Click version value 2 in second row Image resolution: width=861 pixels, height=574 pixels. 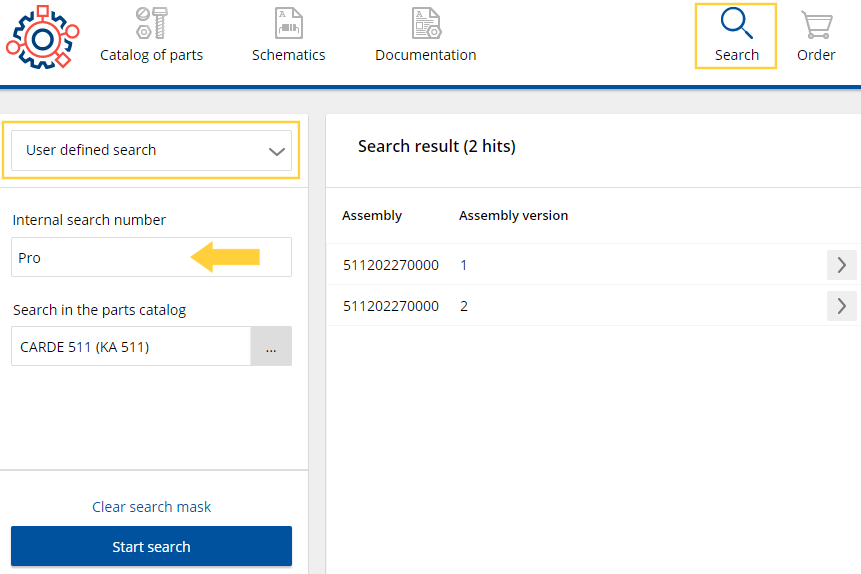[x=464, y=306]
